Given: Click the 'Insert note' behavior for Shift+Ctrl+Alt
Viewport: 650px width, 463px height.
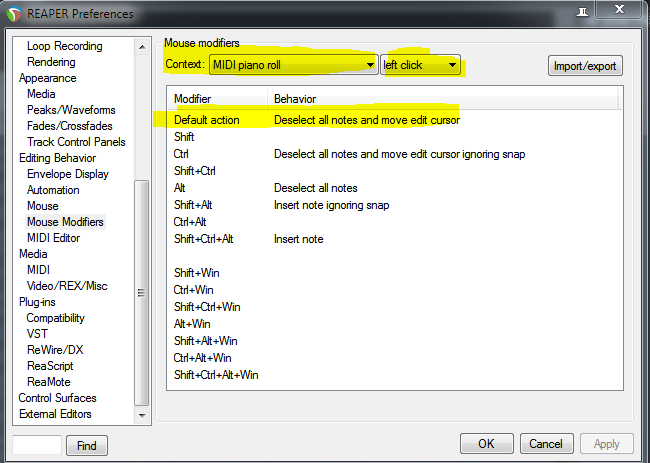Looking at the screenshot, I should coord(298,239).
